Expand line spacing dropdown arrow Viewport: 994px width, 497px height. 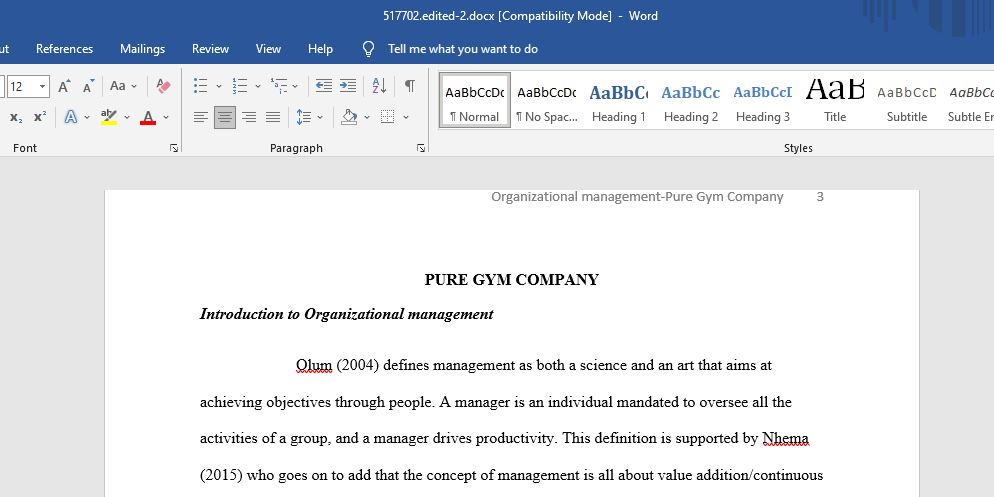tap(320, 117)
